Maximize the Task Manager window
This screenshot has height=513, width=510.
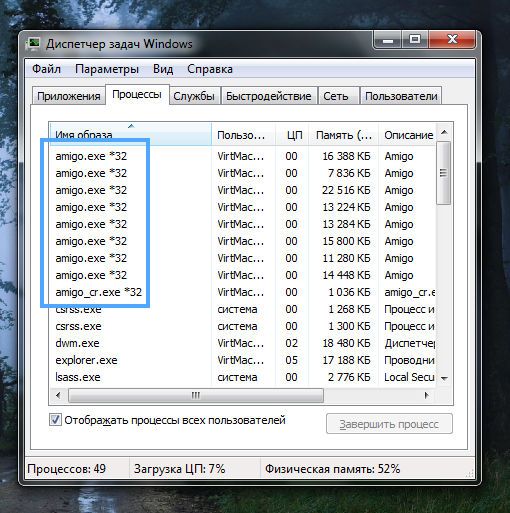(415, 40)
